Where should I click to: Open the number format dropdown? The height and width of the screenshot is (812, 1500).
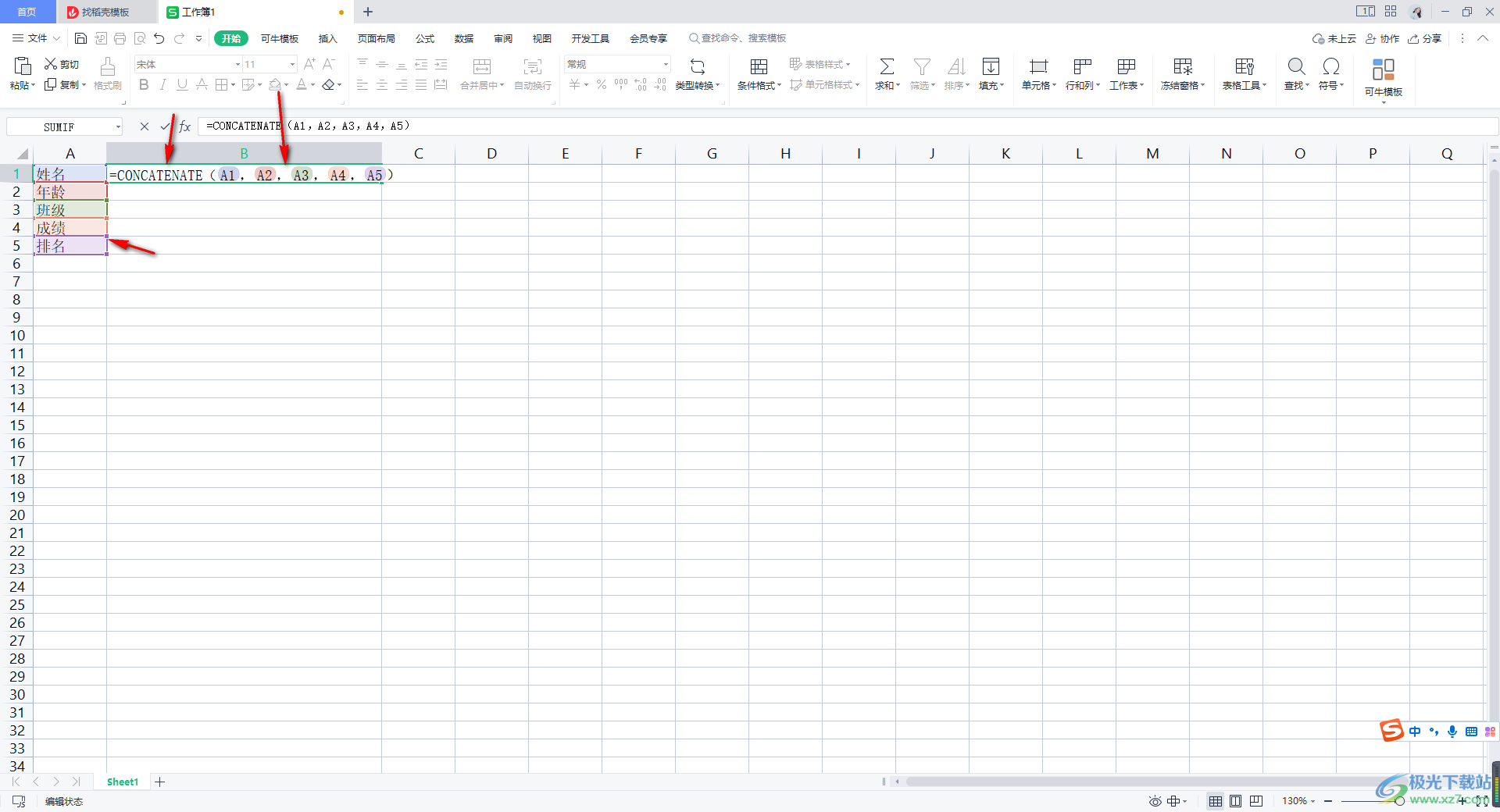click(666, 64)
